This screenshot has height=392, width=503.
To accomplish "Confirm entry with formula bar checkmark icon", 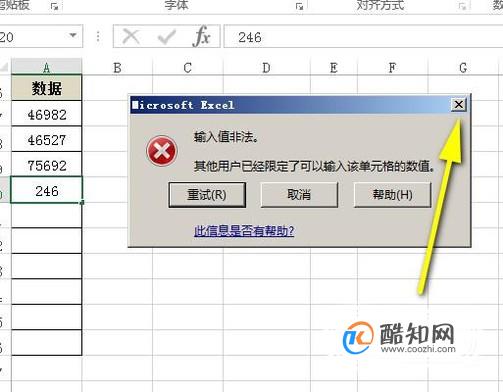I will click(x=166, y=36).
